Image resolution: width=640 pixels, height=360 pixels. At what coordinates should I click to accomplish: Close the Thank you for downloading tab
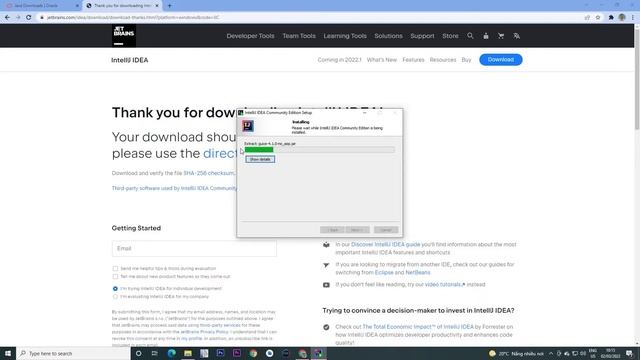coord(157,6)
